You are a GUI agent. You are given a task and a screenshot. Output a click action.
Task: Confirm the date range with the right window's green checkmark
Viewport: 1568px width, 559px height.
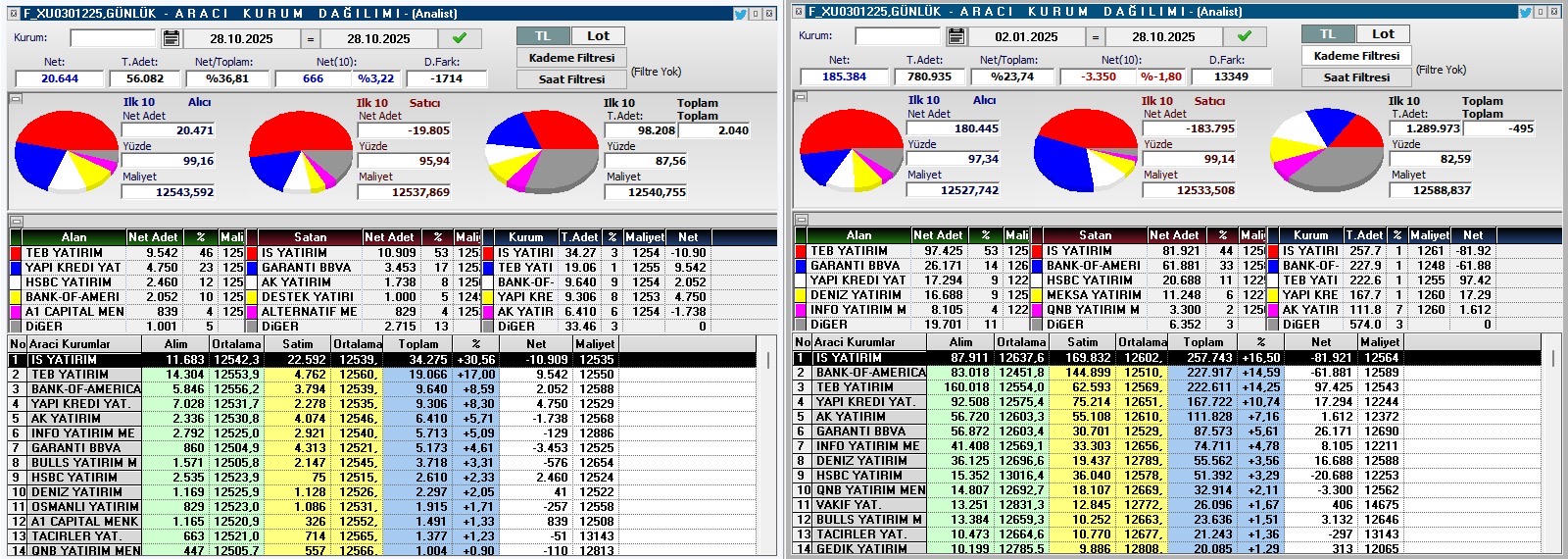1245,36
